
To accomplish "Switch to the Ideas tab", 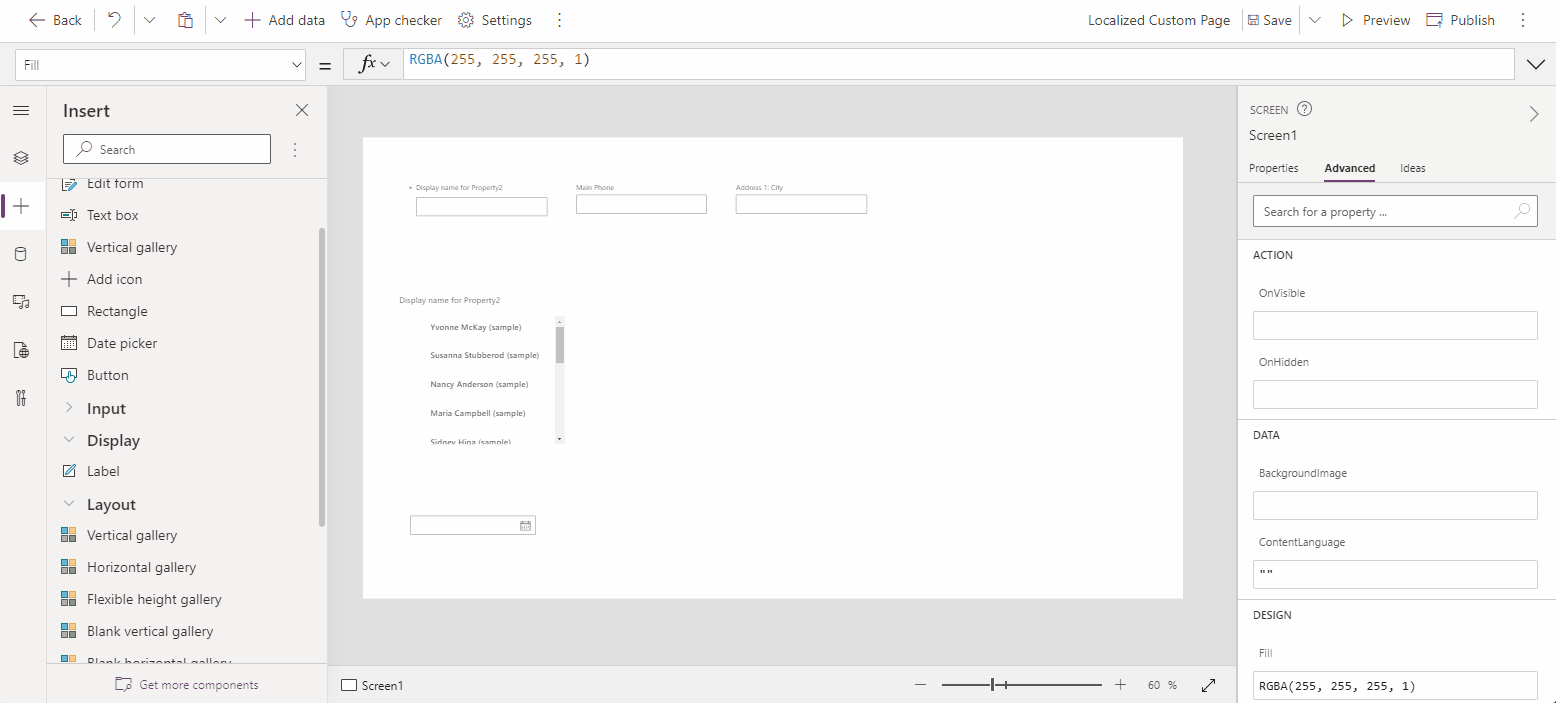I will point(1412,168).
